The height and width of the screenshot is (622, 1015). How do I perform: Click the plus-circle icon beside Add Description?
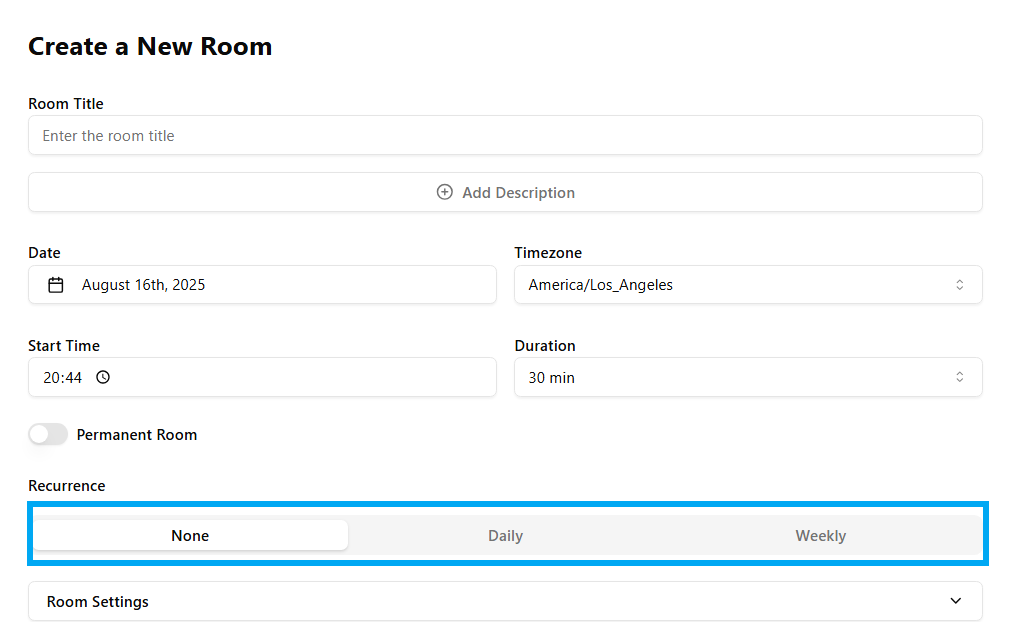445,192
